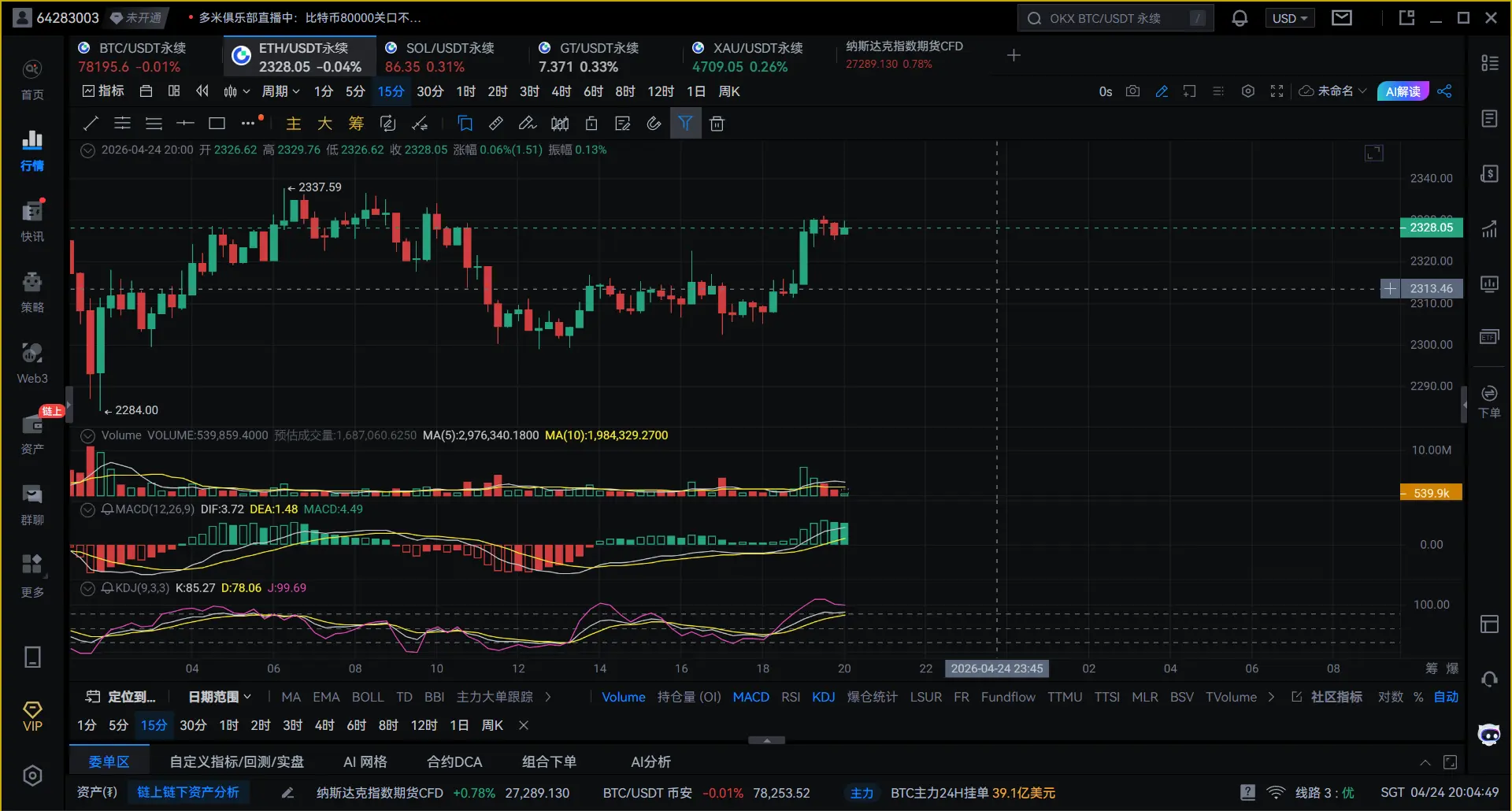This screenshot has height=811, width=1512.
Task: Open the 行情 market sidebar icon
Action: click(x=32, y=150)
